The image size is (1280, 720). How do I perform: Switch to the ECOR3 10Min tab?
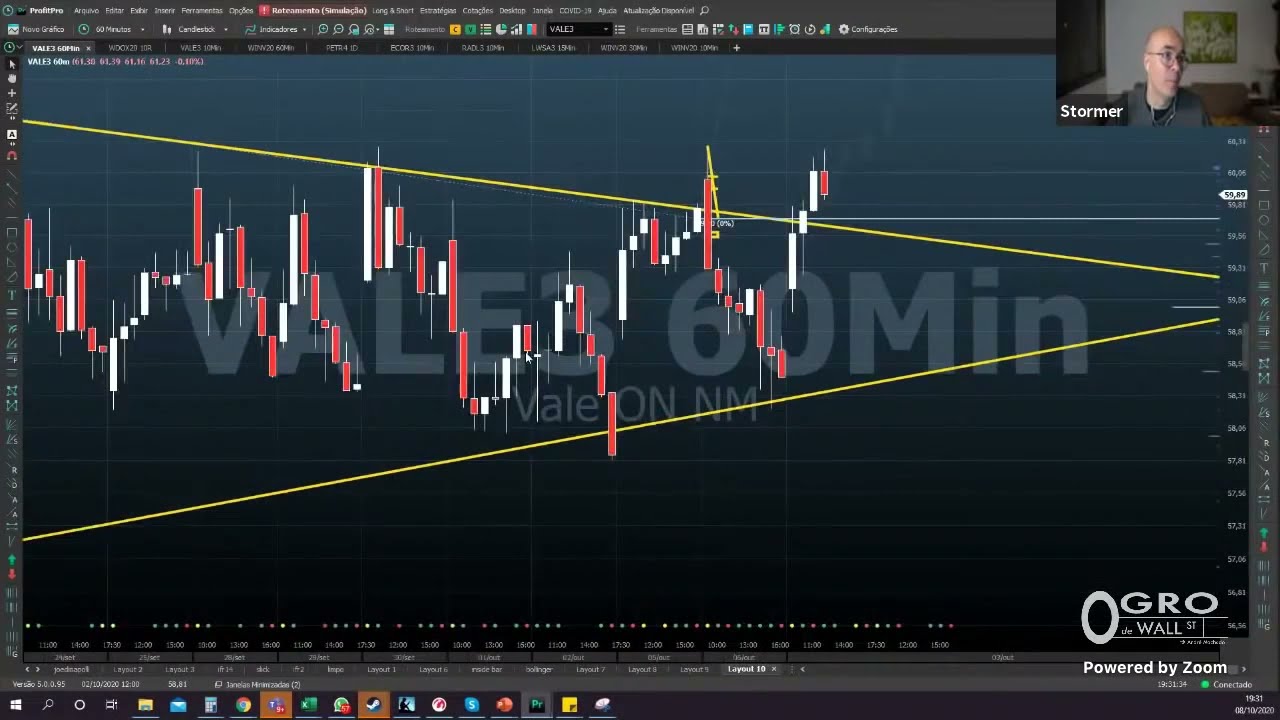click(412, 48)
